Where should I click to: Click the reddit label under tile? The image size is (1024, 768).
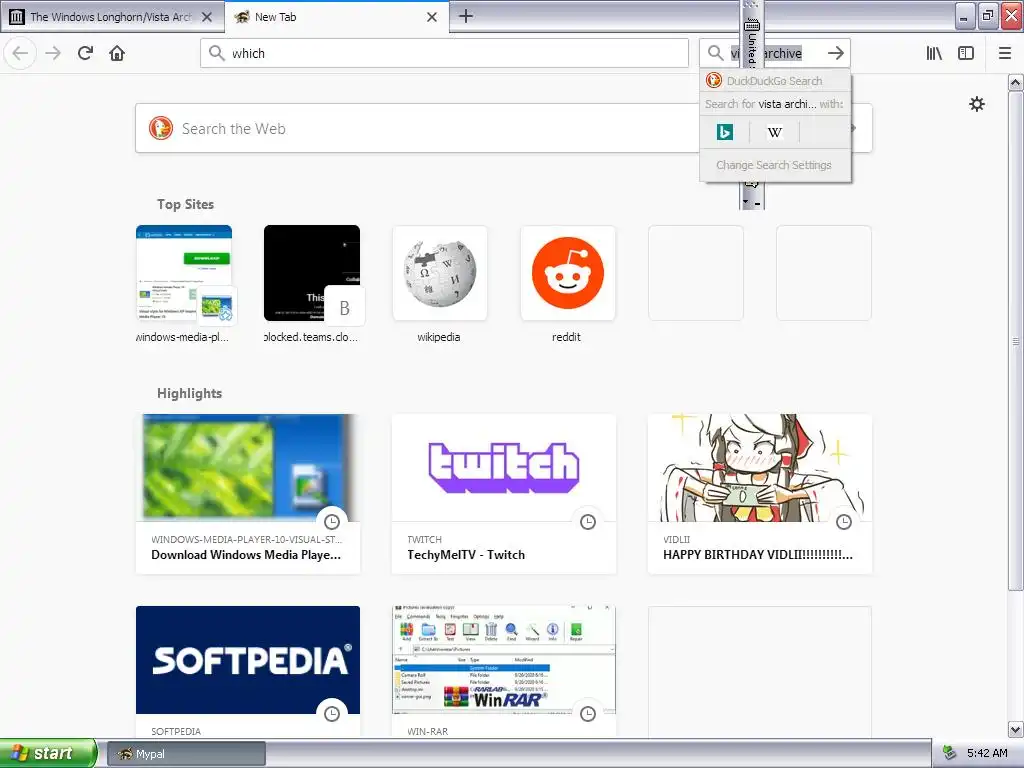(x=566, y=338)
